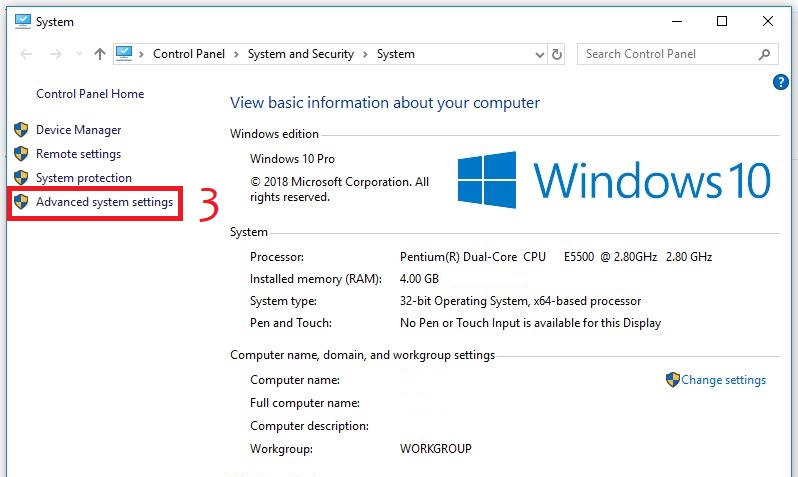Click the shield icon beside Remote settings
Viewport: 798px width, 477px height.
tap(21, 154)
